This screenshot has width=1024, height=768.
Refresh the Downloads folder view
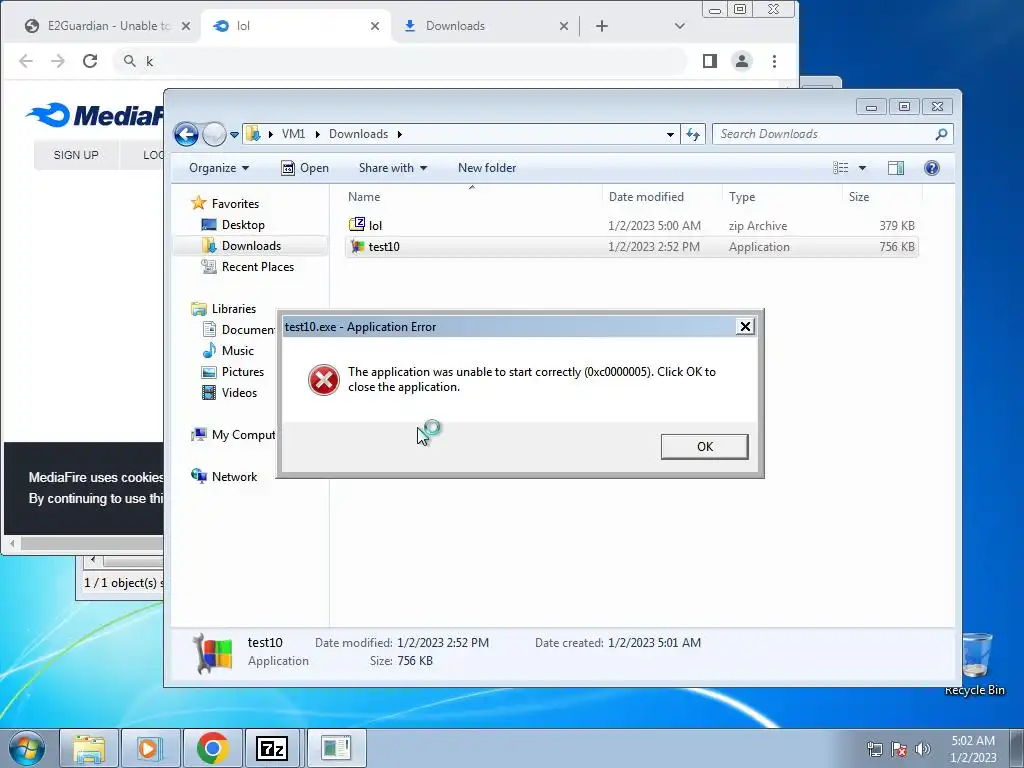tap(692, 135)
